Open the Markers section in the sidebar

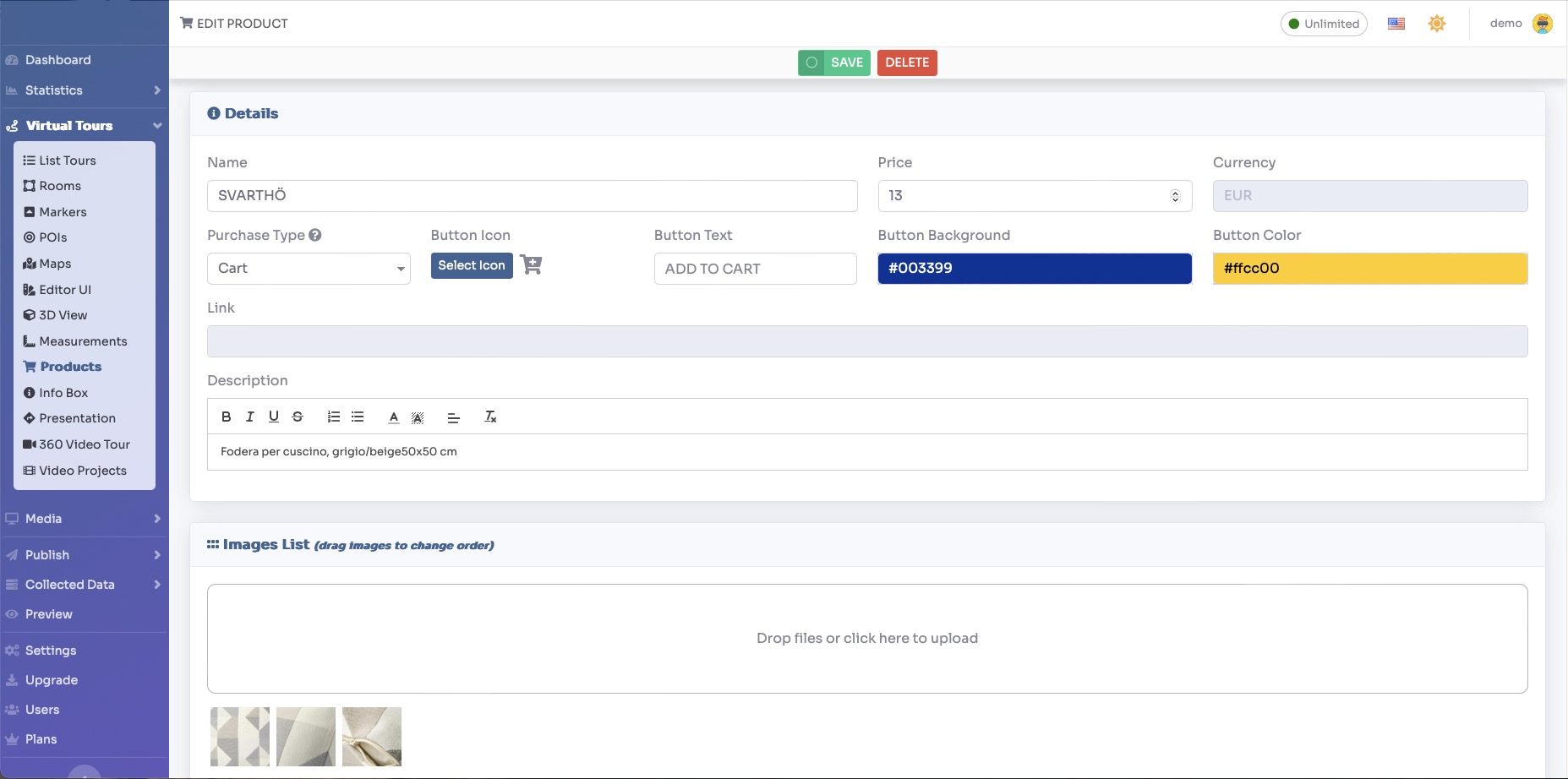coord(63,211)
